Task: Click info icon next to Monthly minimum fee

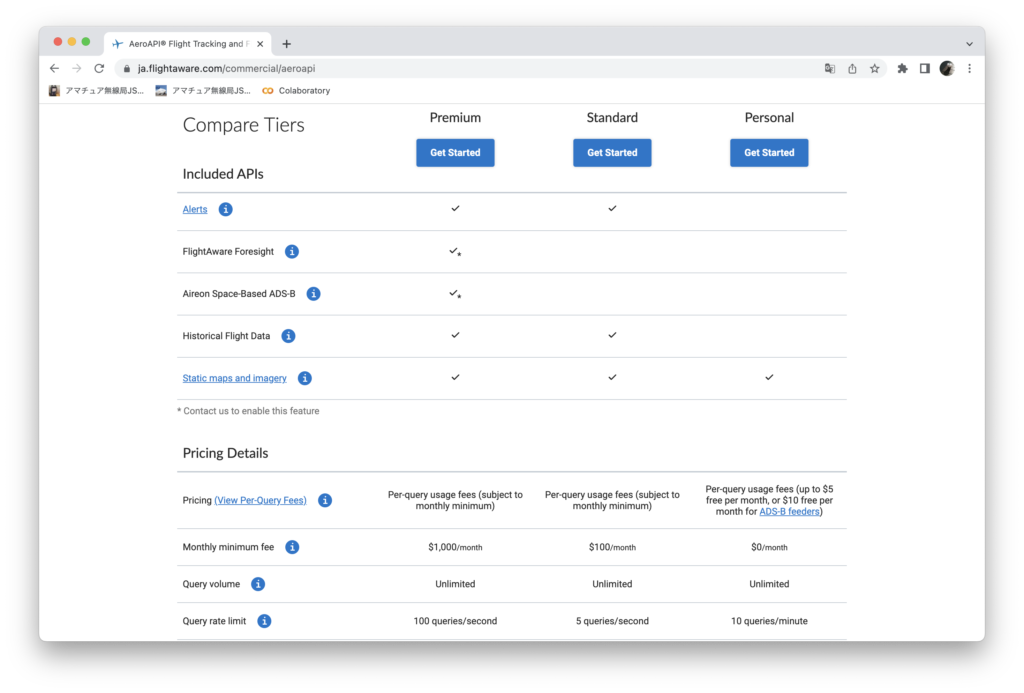Action: (292, 547)
